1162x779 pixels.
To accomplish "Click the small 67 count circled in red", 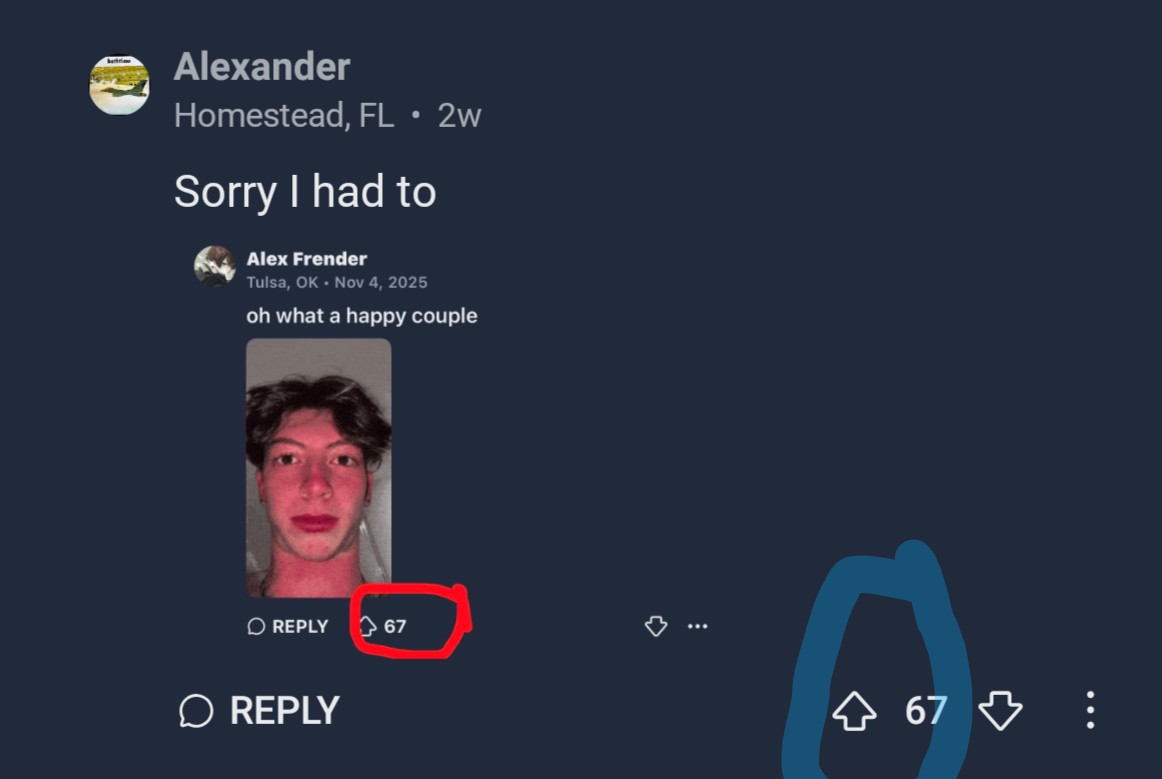I will coord(395,626).
